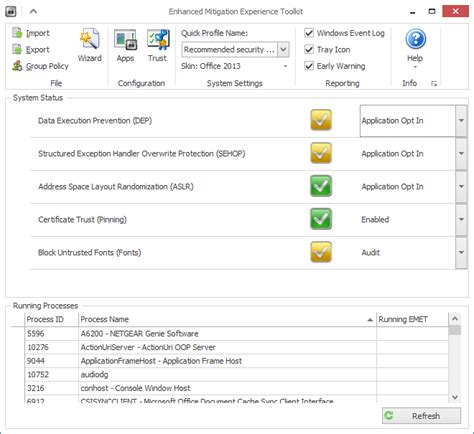
Task: Click the Certificate Trust green status icon
Action: [x=321, y=219]
